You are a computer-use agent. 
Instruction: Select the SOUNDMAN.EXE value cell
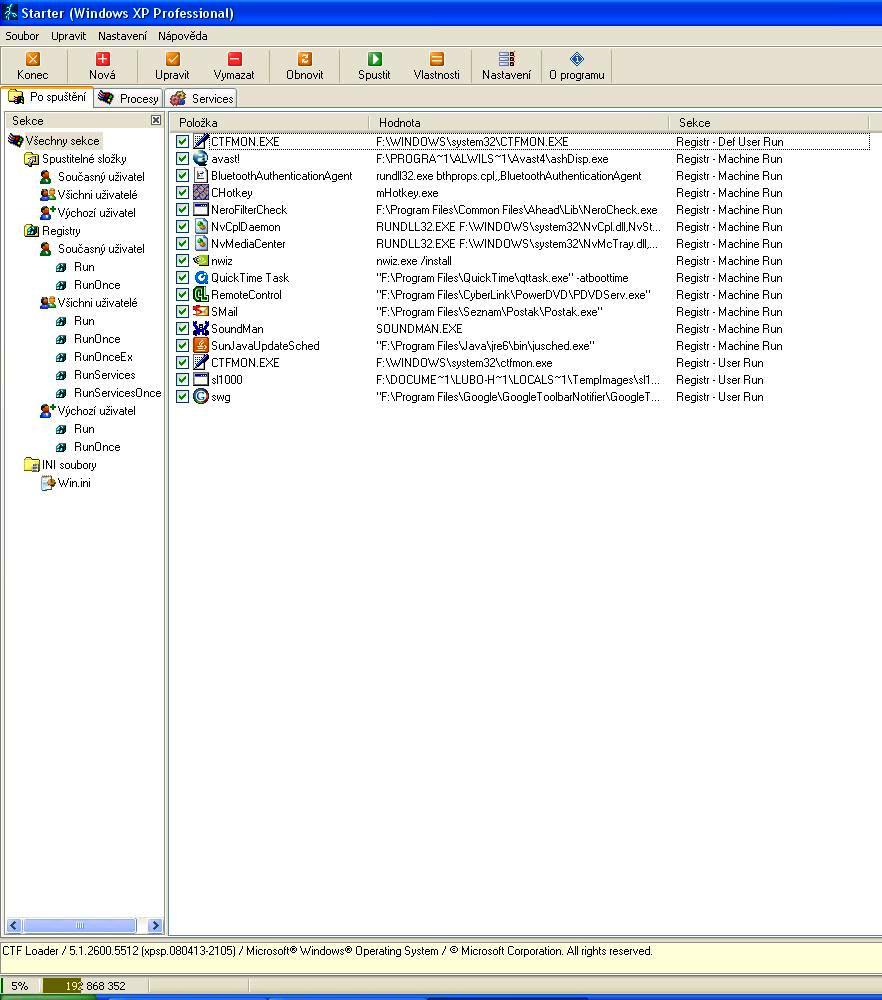419,329
